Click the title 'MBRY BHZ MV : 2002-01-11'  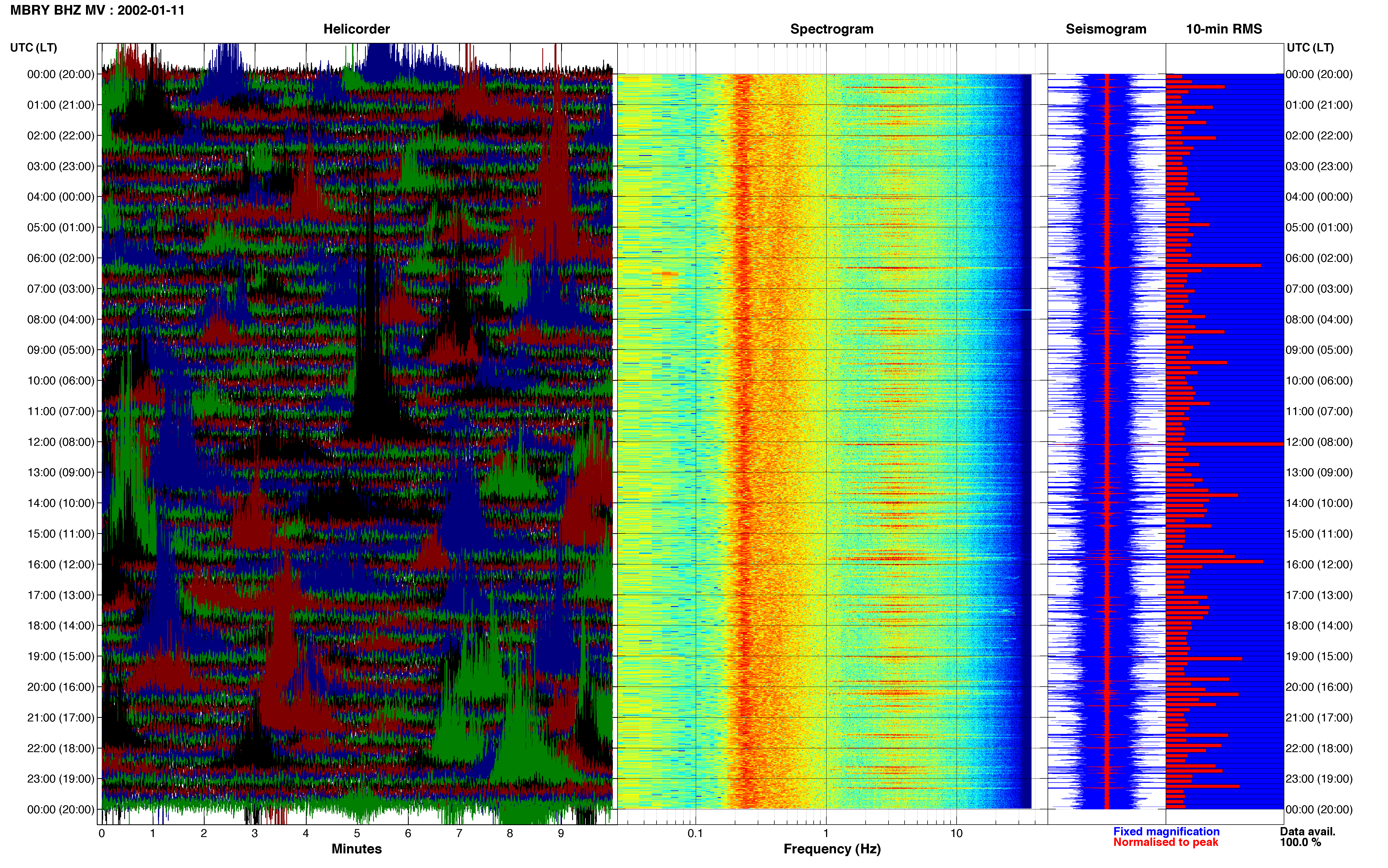pos(98,10)
